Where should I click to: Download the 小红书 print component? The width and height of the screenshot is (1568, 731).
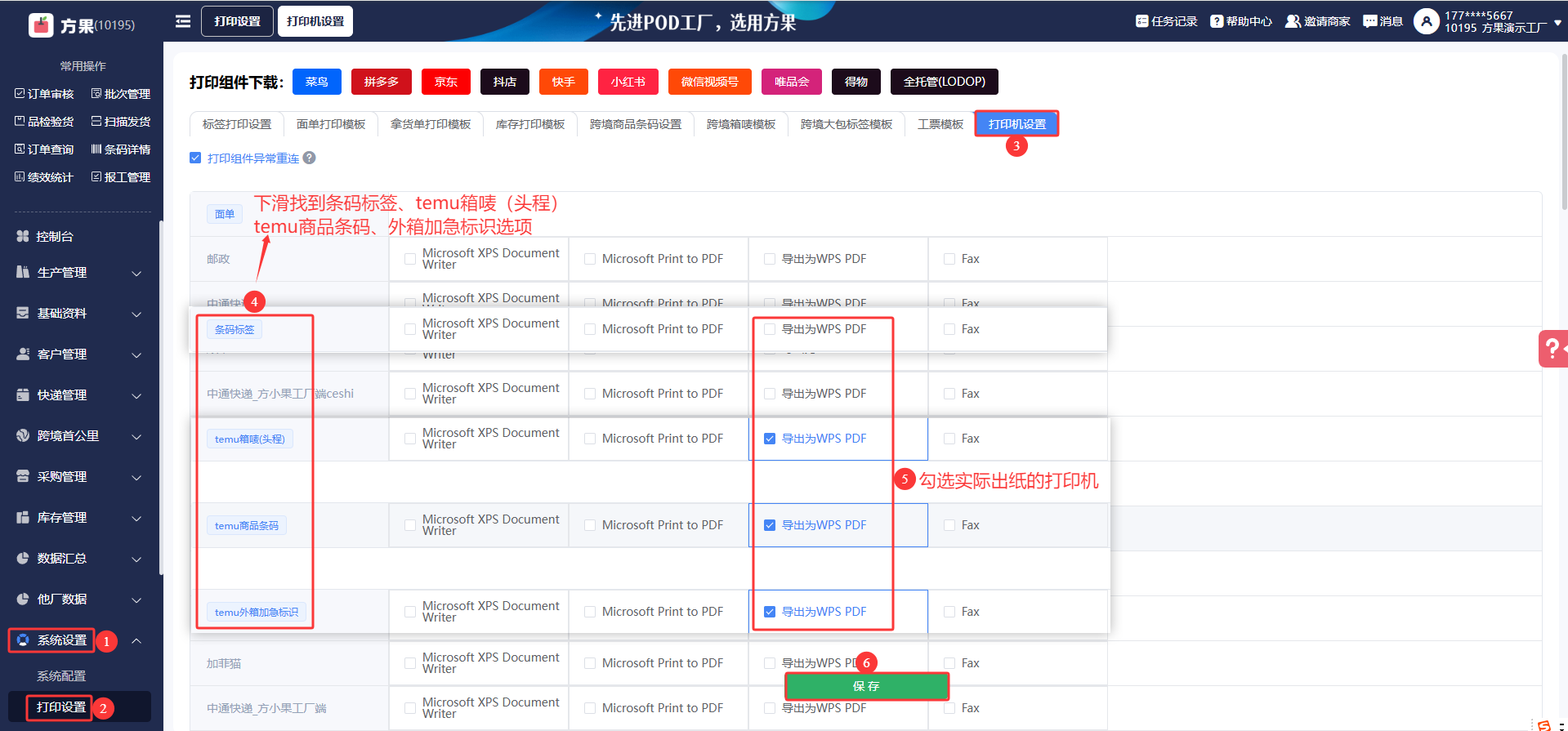628,82
